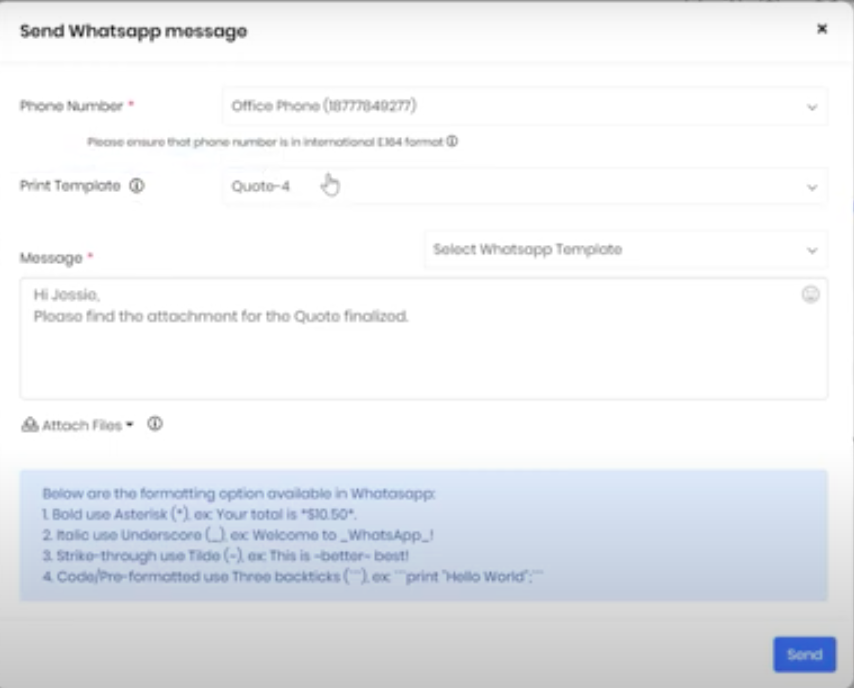Click the Bold use Asterisk formatting hint
The width and height of the screenshot is (854, 688).
point(199,514)
